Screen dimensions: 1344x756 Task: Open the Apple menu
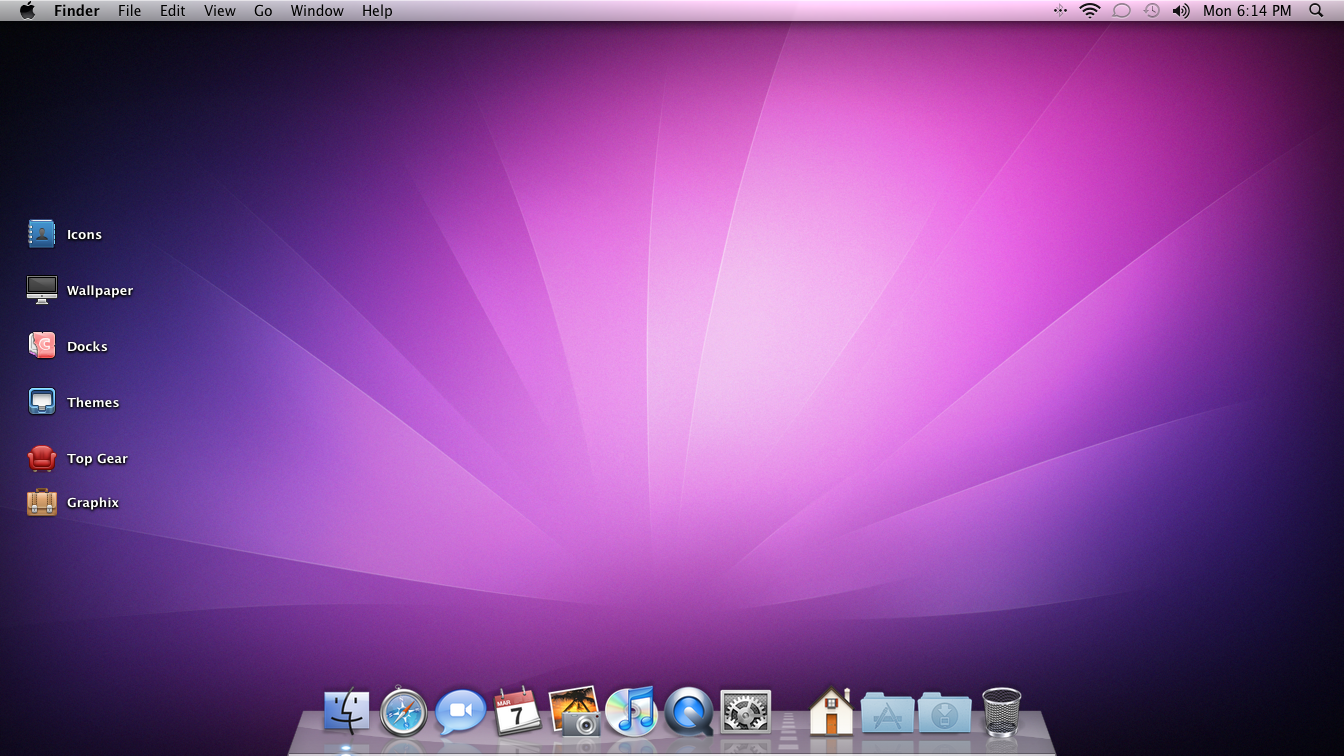click(27, 10)
